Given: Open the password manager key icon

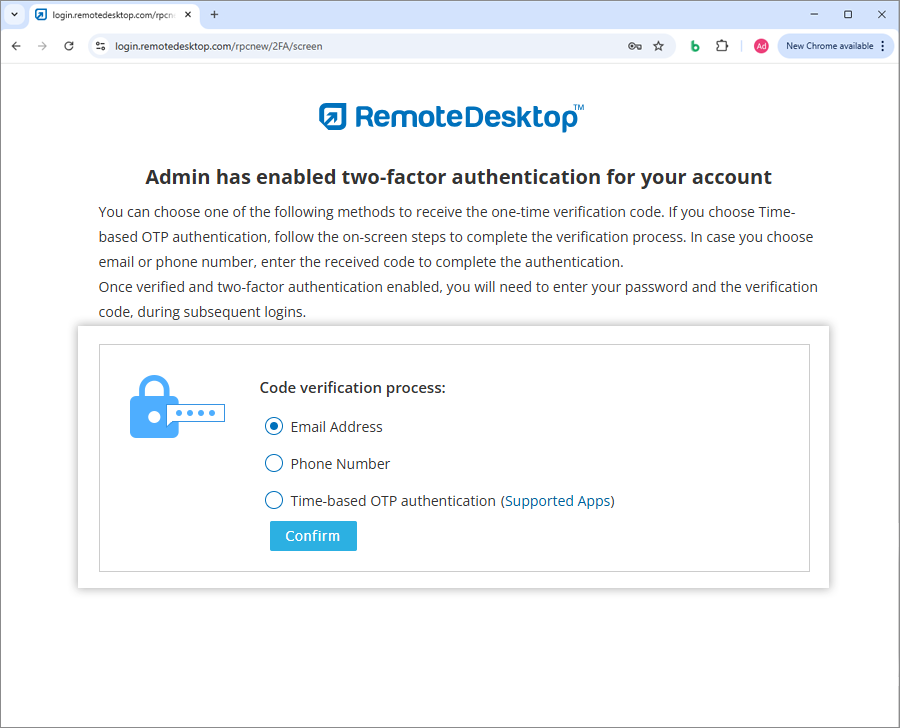Looking at the screenshot, I should (634, 46).
